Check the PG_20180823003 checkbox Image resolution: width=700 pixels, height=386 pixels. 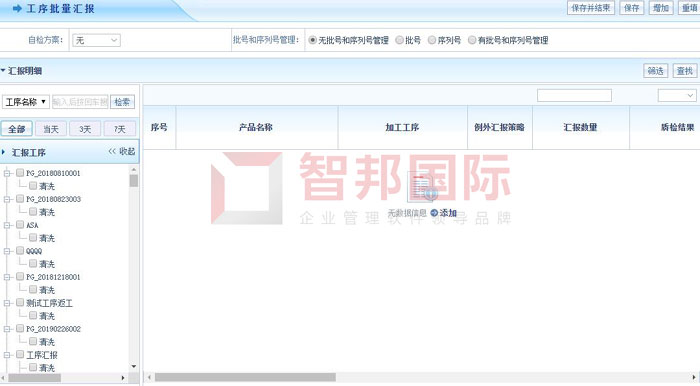click(20, 199)
